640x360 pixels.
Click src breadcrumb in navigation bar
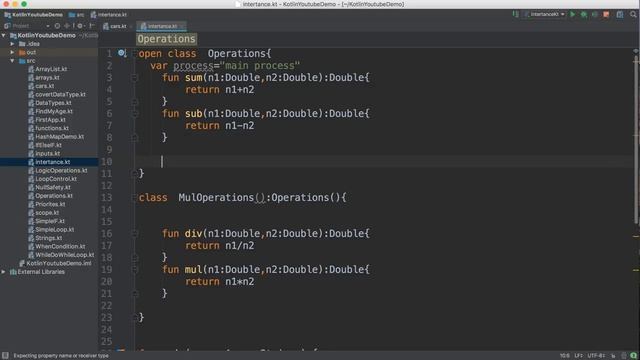click(x=76, y=15)
